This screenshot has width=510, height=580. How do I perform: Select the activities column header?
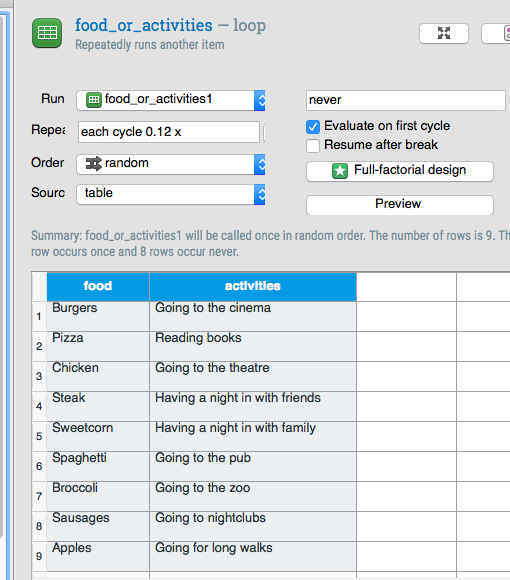(253, 286)
